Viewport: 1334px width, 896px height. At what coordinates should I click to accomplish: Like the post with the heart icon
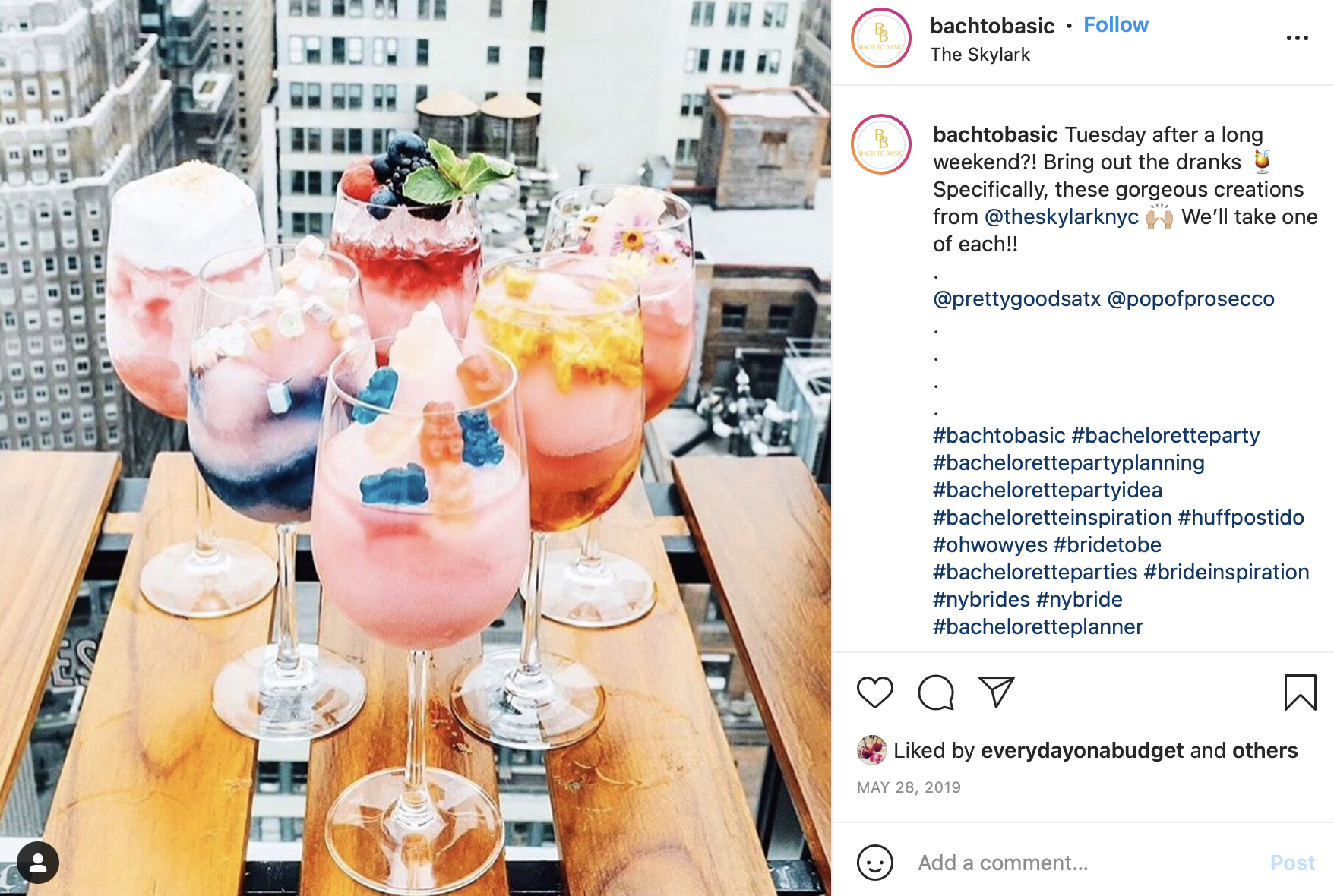click(x=874, y=693)
